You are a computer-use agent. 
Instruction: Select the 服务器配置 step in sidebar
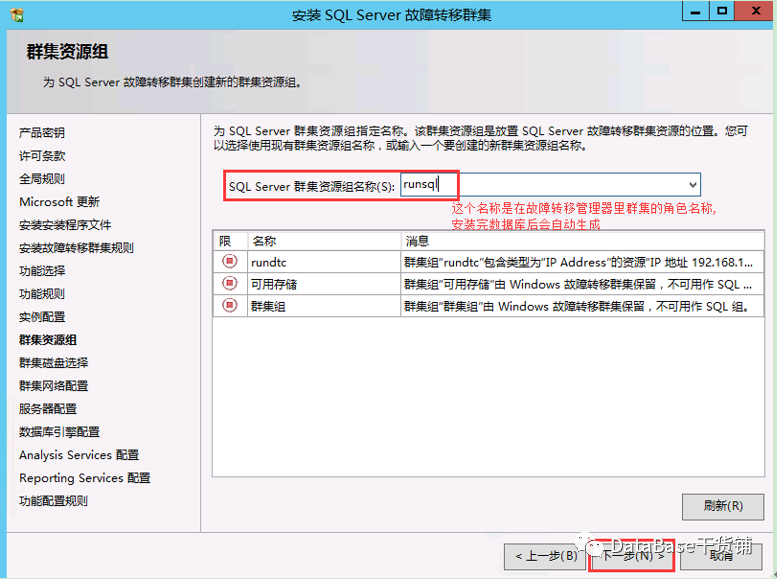[x=48, y=409]
